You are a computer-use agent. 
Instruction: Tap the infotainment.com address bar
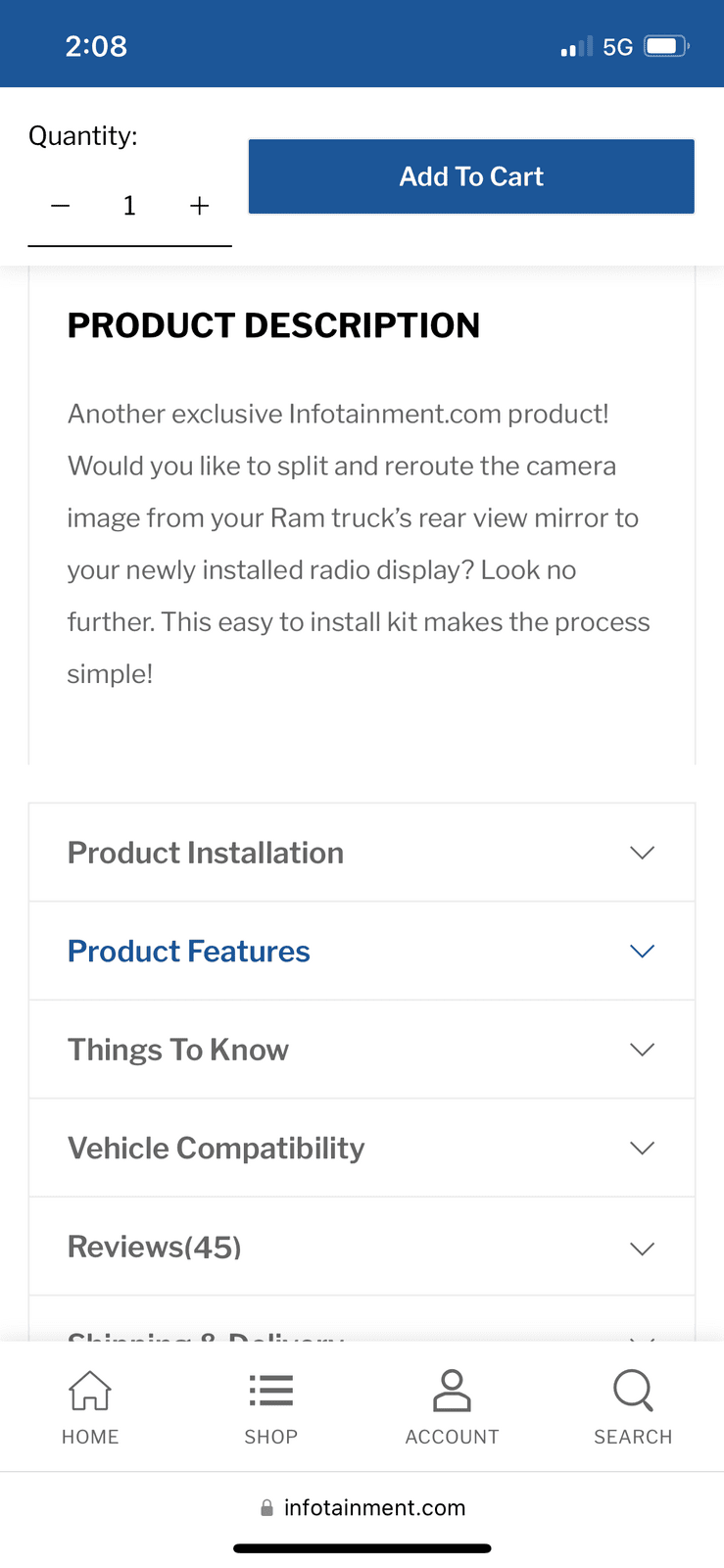coord(362,1508)
